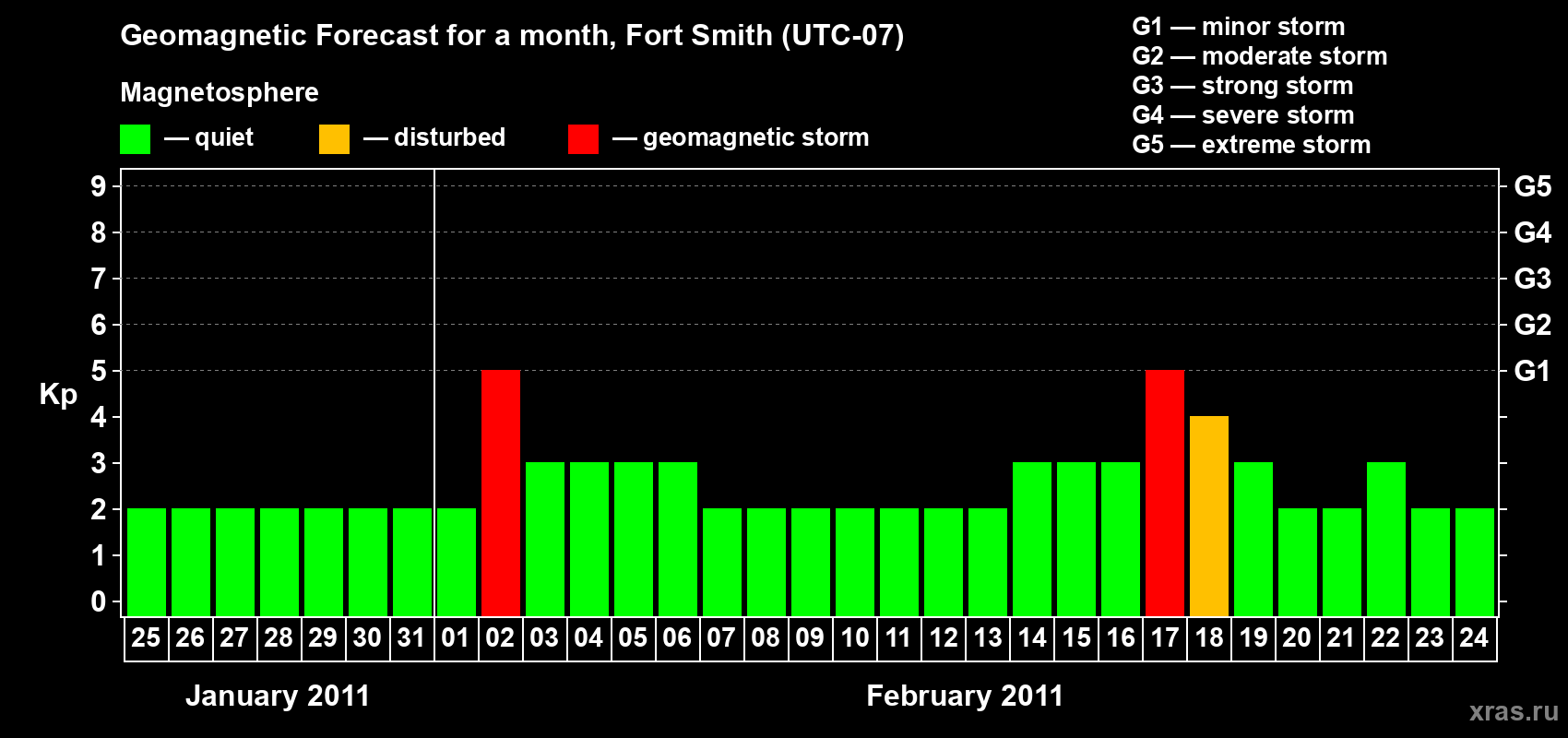Click the red geomagnetic storm legend swatch
This screenshot has height=738, width=1568.
tap(583, 139)
